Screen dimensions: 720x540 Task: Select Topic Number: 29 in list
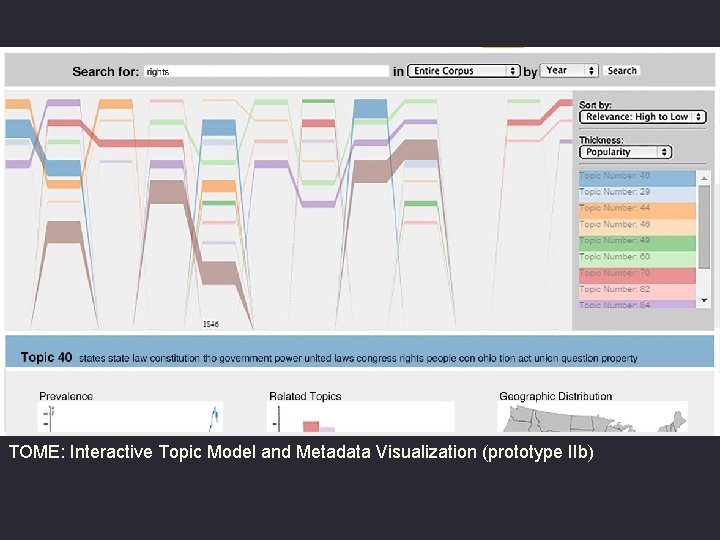click(x=637, y=194)
